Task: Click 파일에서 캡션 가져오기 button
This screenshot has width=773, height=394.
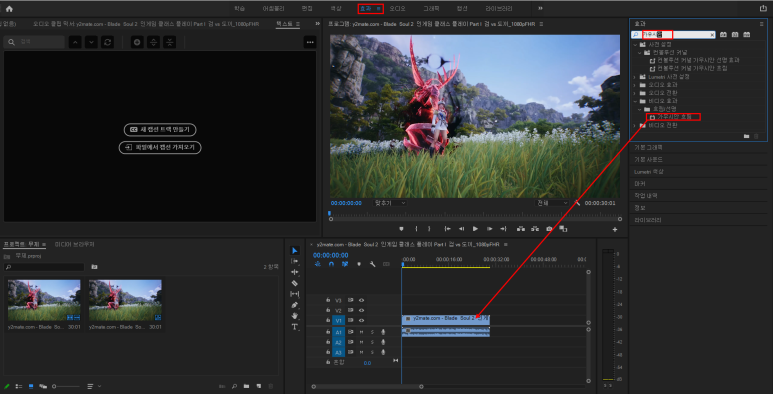Action: click(x=160, y=147)
